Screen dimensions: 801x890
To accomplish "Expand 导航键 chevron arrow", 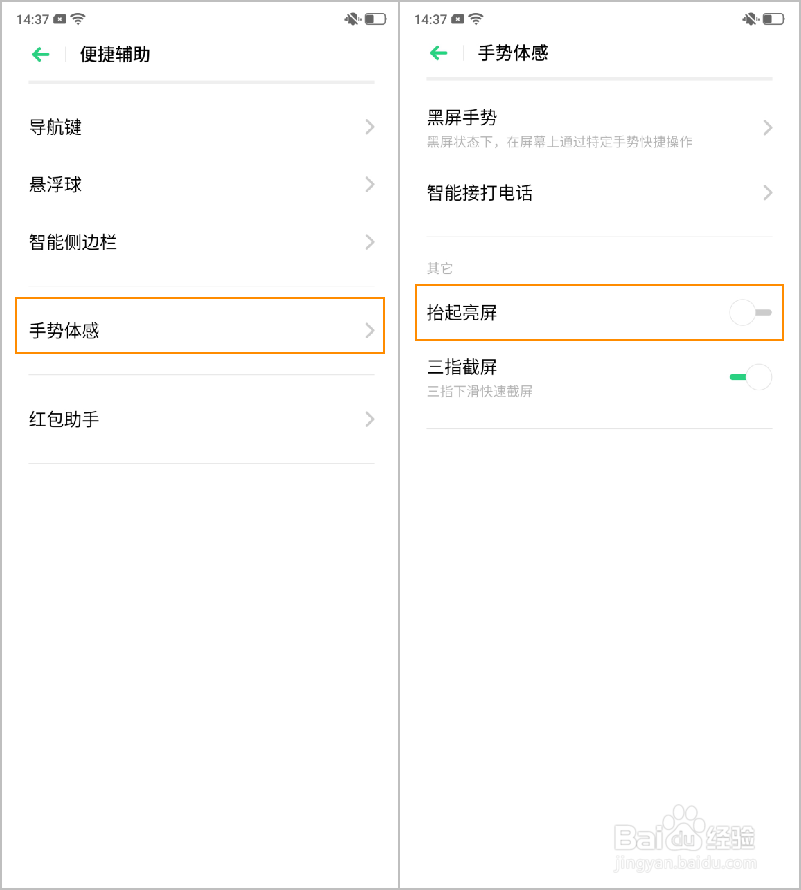I will click(x=370, y=127).
